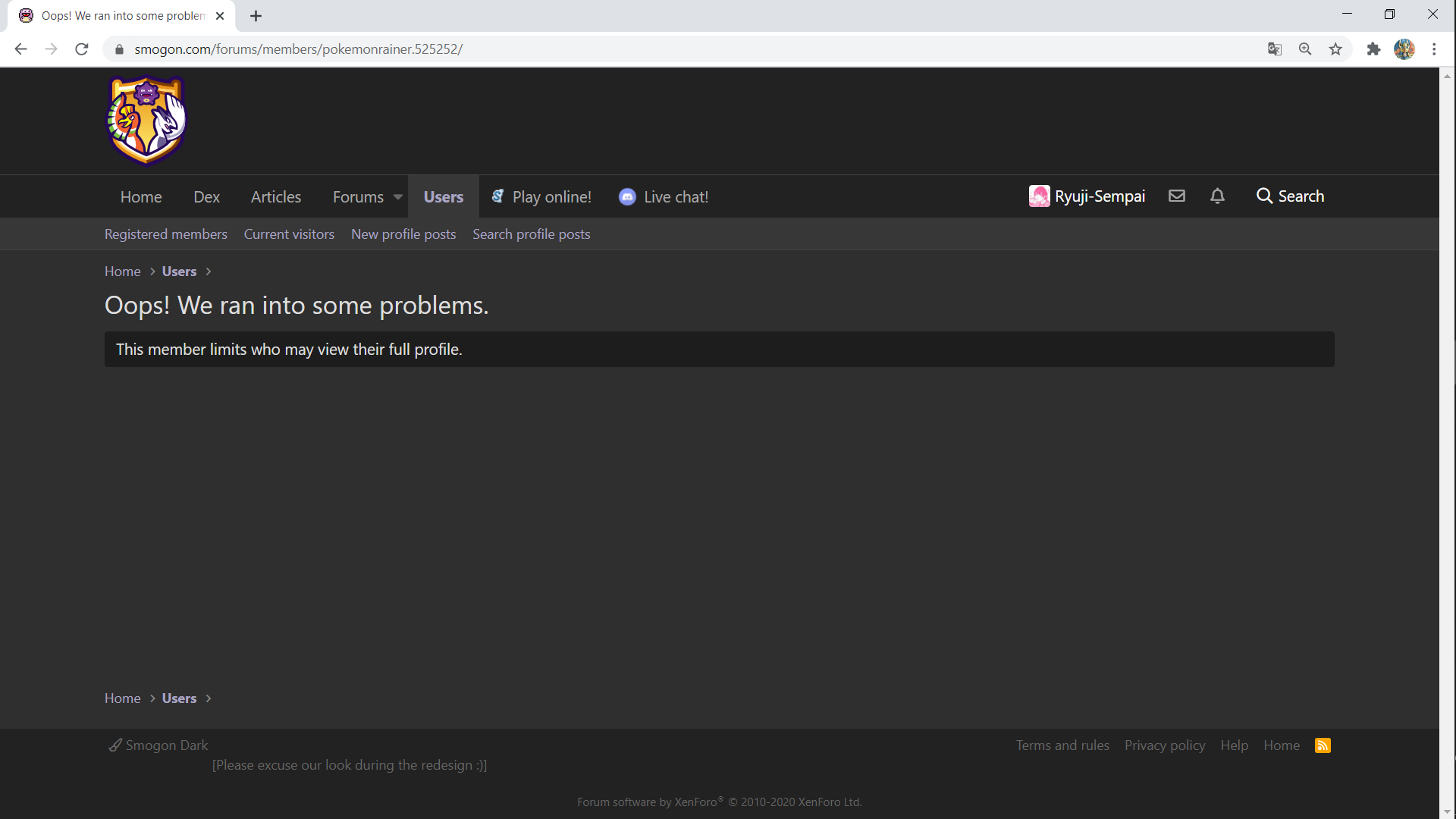Open the inbox envelope icon

[1176, 196]
